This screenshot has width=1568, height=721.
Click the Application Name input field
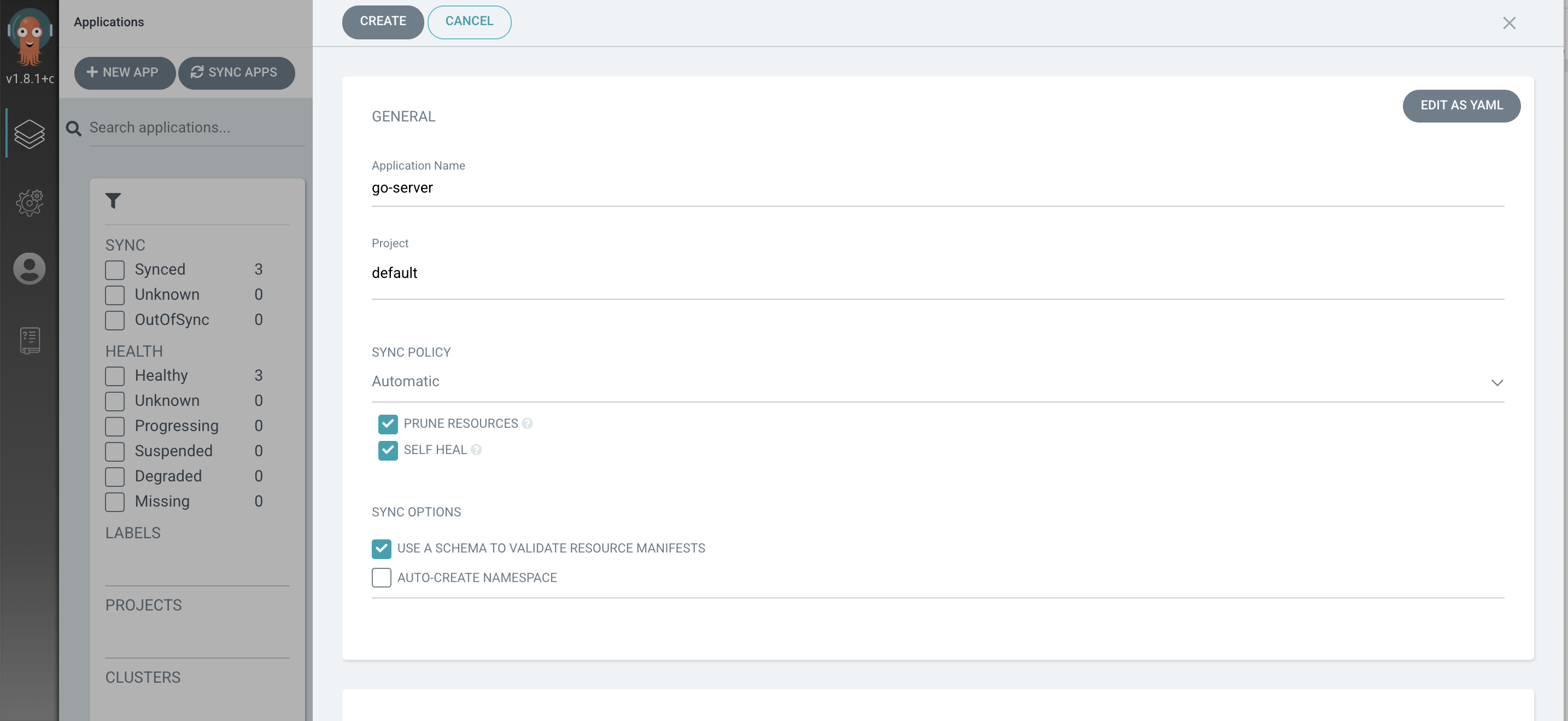click(938, 188)
